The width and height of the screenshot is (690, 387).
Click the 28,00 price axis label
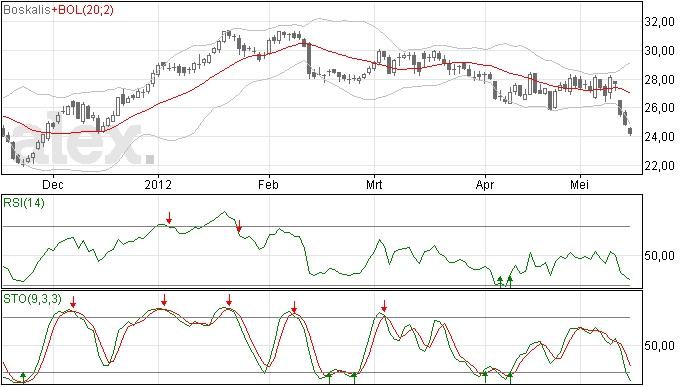pyautogui.click(x=660, y=80)
